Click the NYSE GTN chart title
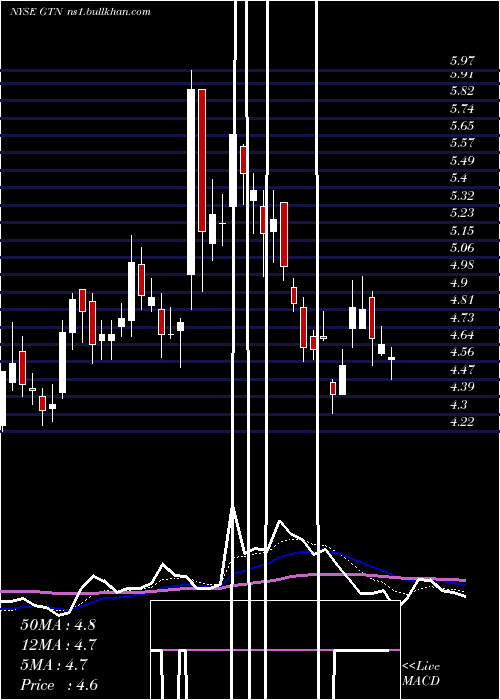 (80, 12)
